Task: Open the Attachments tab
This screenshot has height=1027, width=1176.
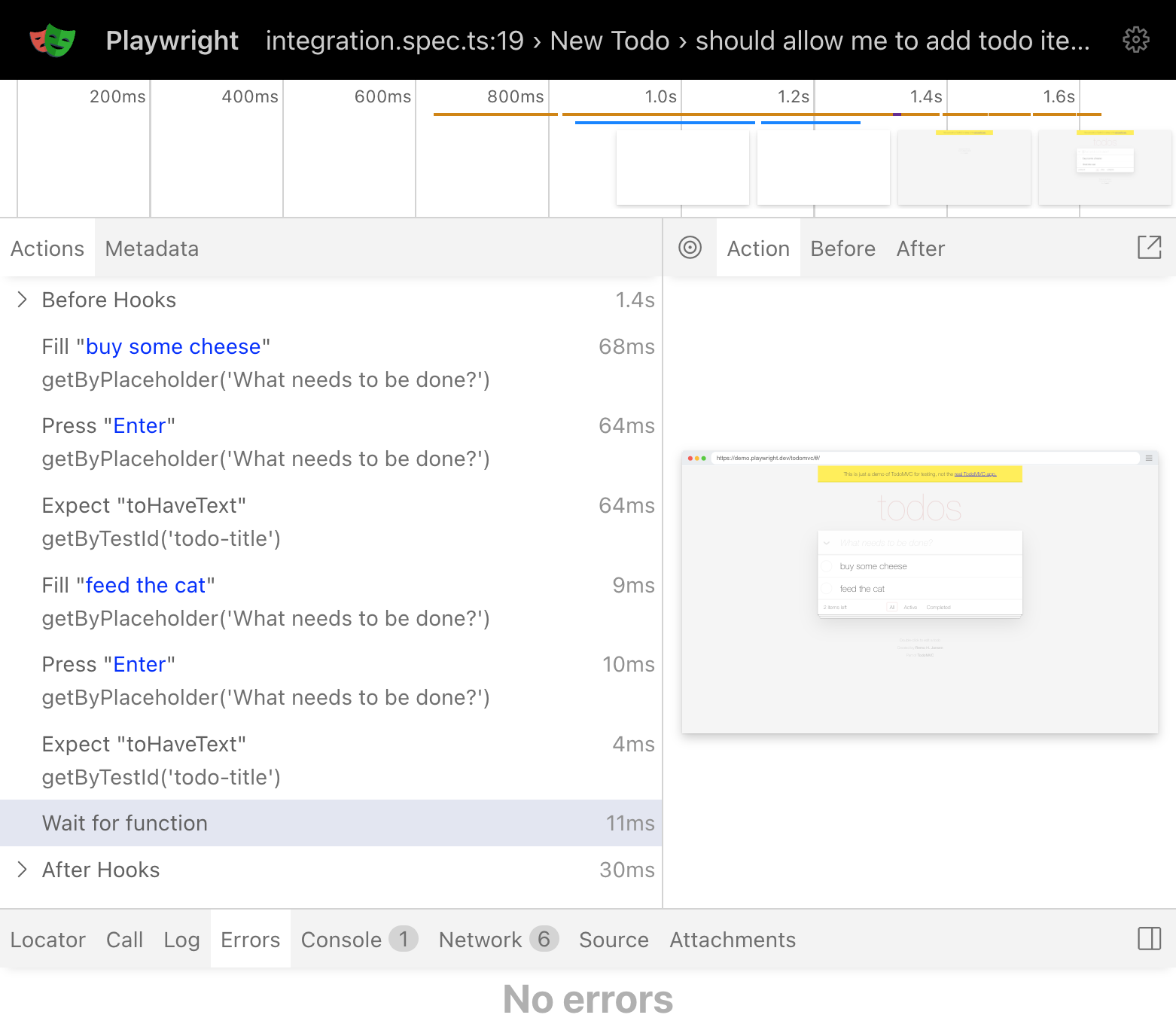Action: pos(732,940)
